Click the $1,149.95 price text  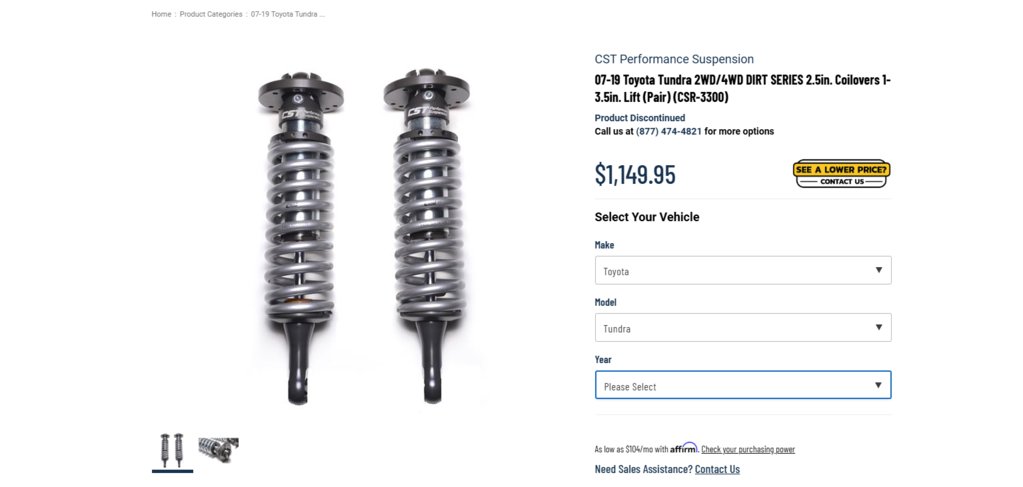(x=635, y=174)
